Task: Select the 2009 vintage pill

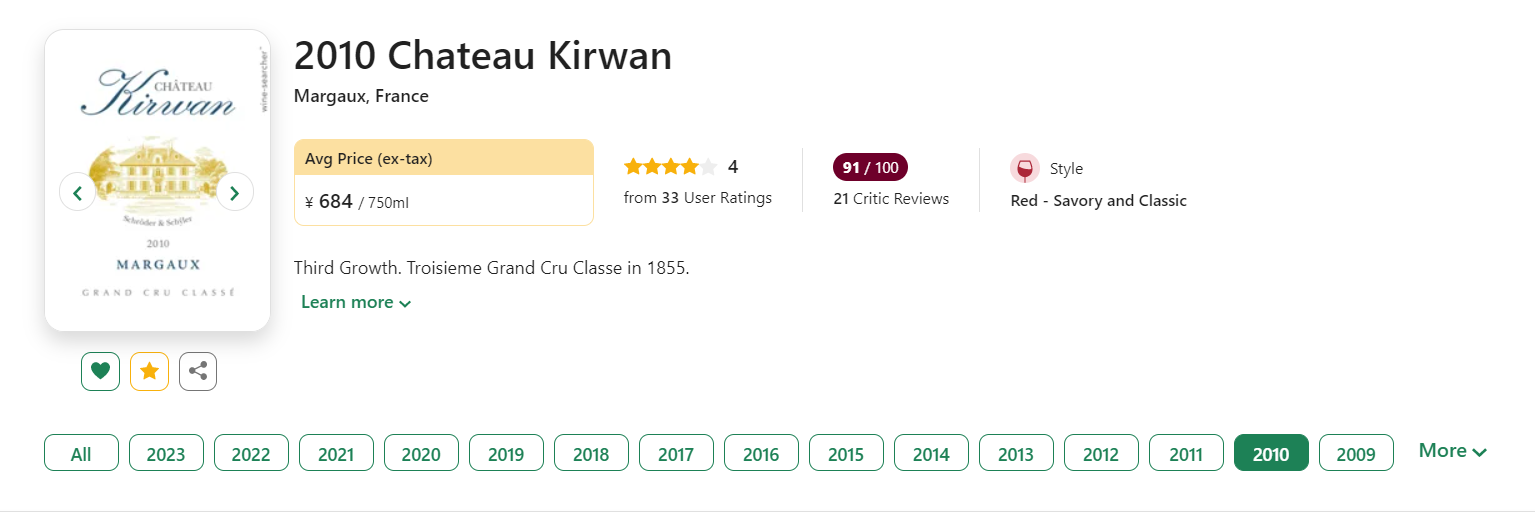Action: (x=1356, y=453)
